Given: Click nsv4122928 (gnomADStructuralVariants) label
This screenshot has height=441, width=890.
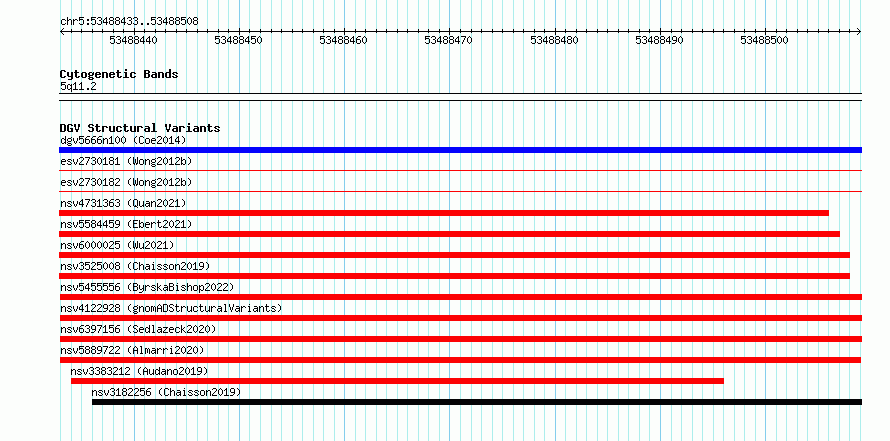Looking at the screenshot, I should [x=171, y=308].
